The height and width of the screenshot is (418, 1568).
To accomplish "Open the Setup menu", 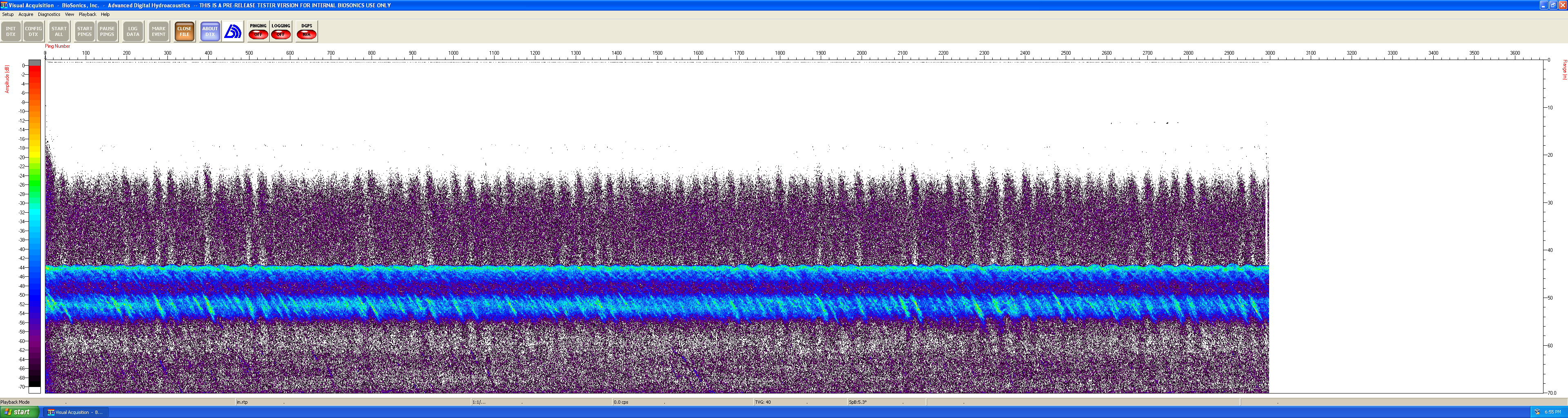I will tap(8, 14).
